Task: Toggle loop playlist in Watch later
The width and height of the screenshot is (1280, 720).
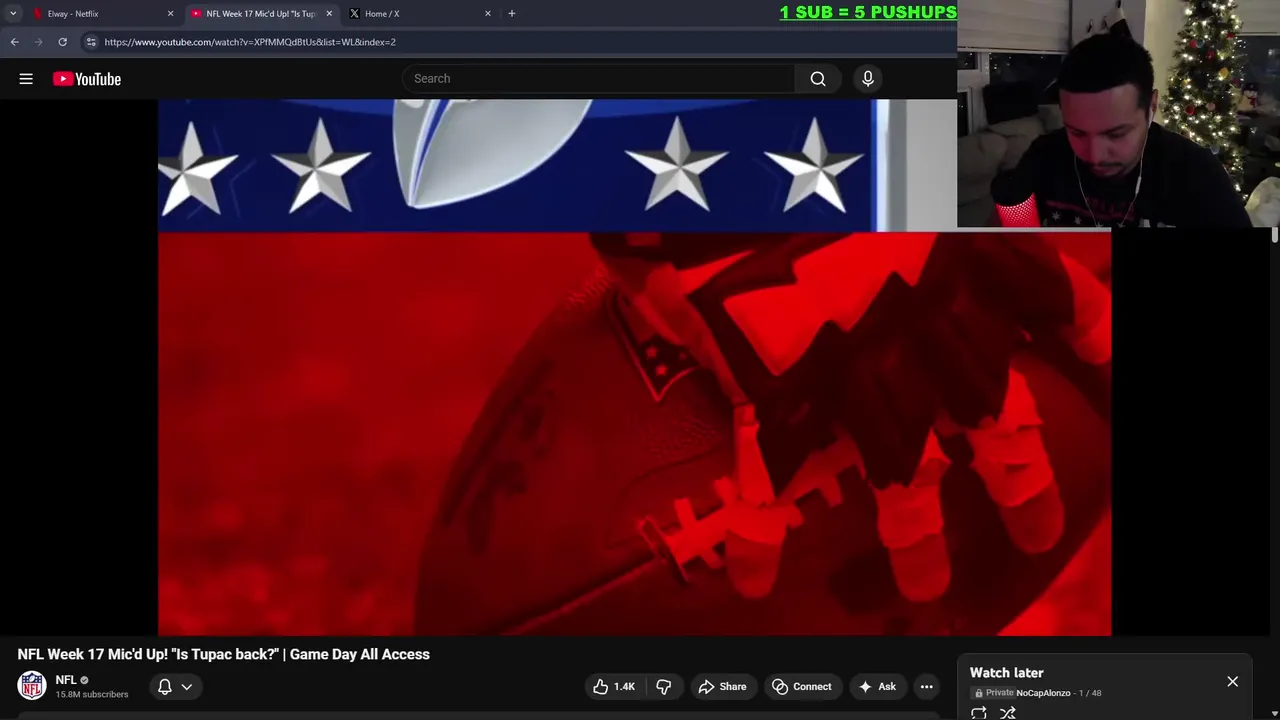Action: (979, 713)
